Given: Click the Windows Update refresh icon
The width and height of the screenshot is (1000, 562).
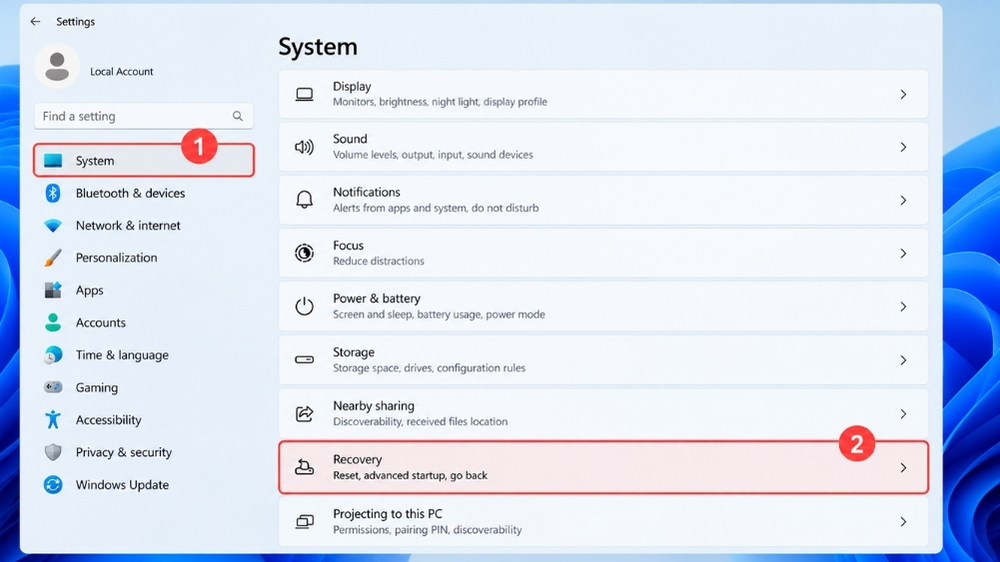Looking at the screenshot, I should [53, 485].
